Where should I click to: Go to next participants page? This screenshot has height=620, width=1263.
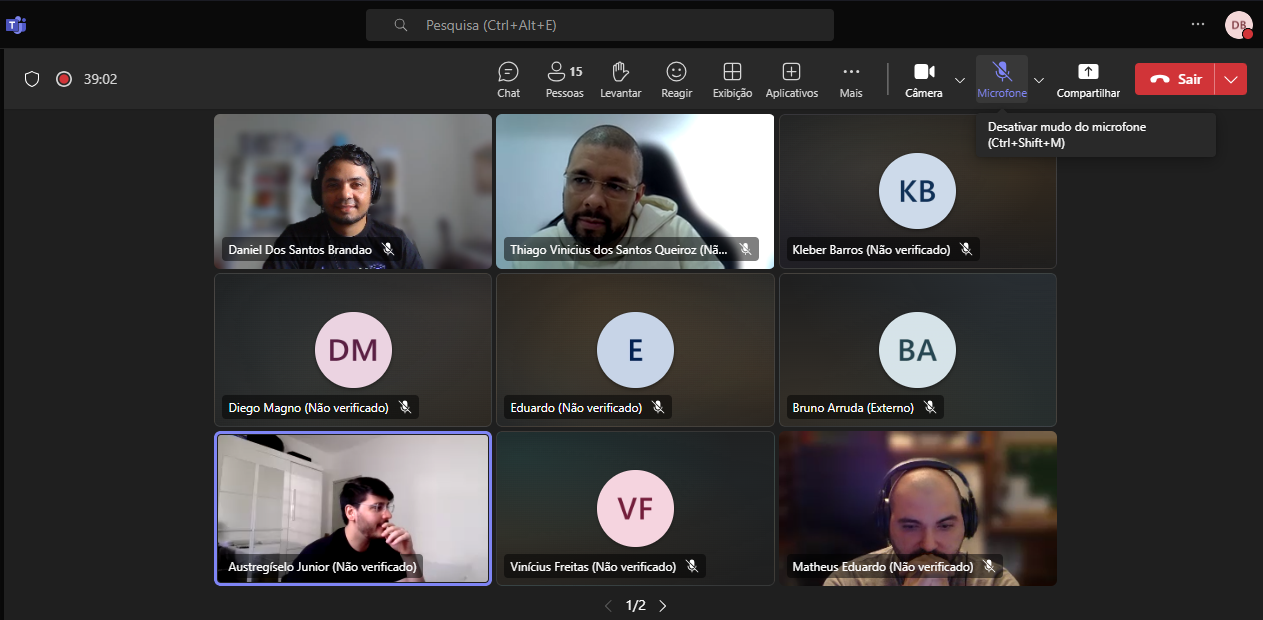click(x=662, y=606)
